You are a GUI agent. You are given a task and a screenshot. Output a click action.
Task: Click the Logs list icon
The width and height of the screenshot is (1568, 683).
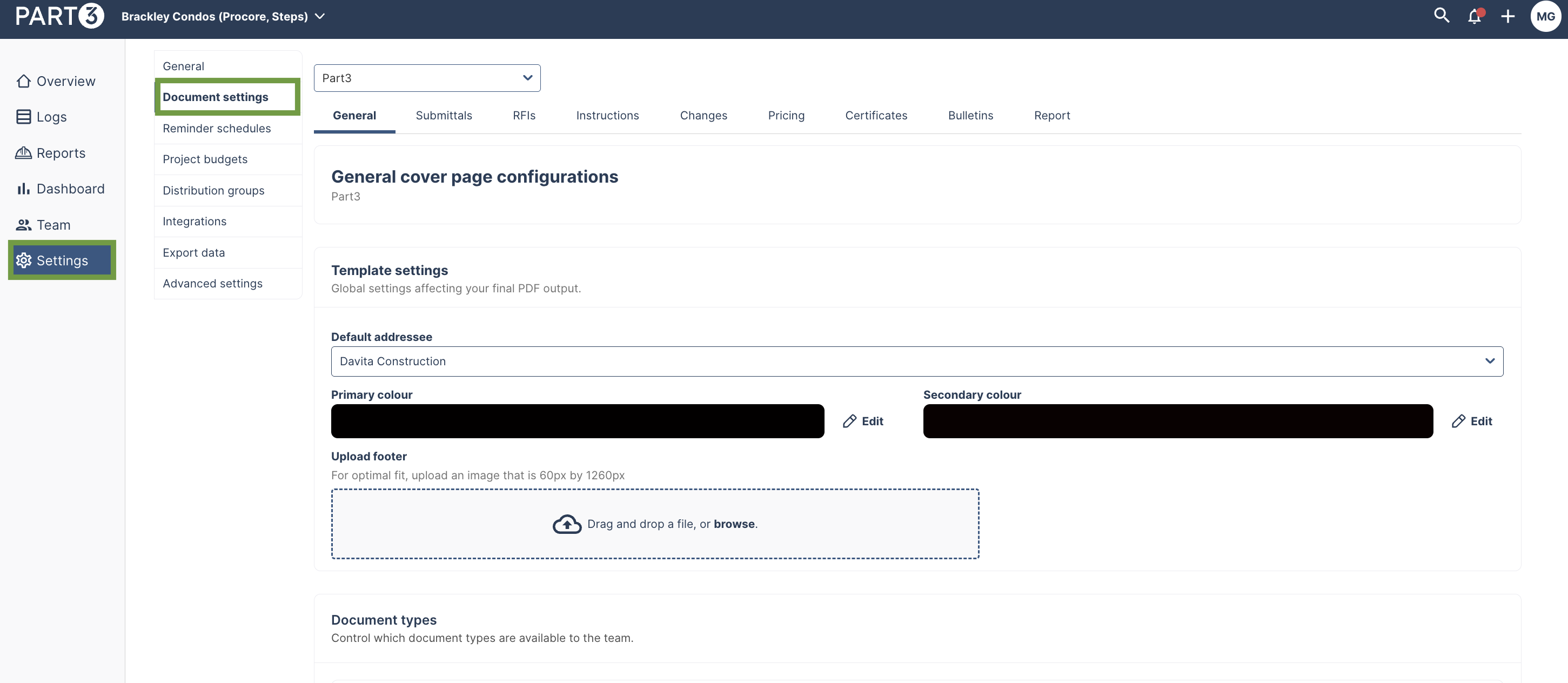(x=24, y=117)
